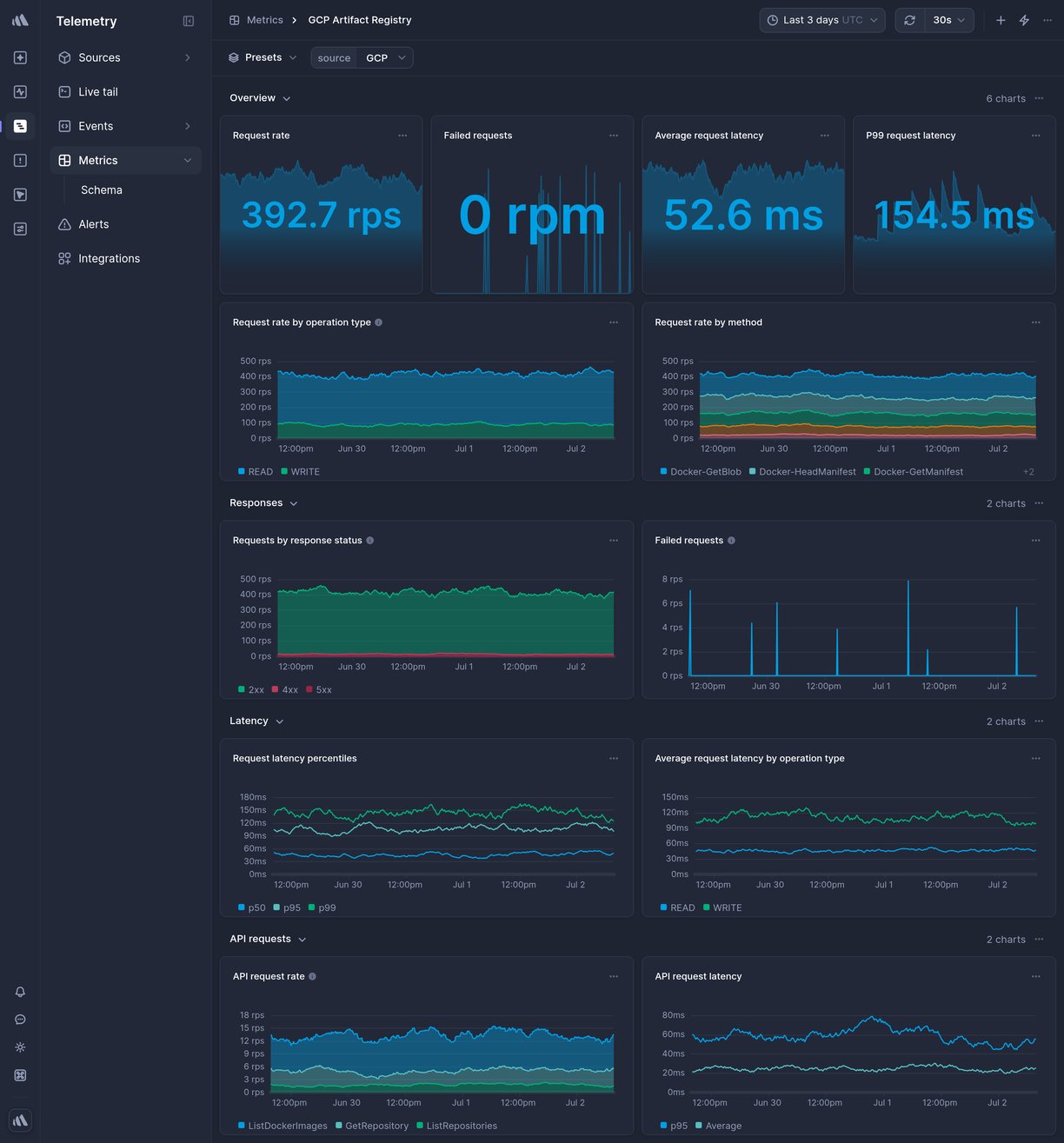Open the command key icon in left rail
The image size is (1064, 1143).
click(x=20, y=1075)
